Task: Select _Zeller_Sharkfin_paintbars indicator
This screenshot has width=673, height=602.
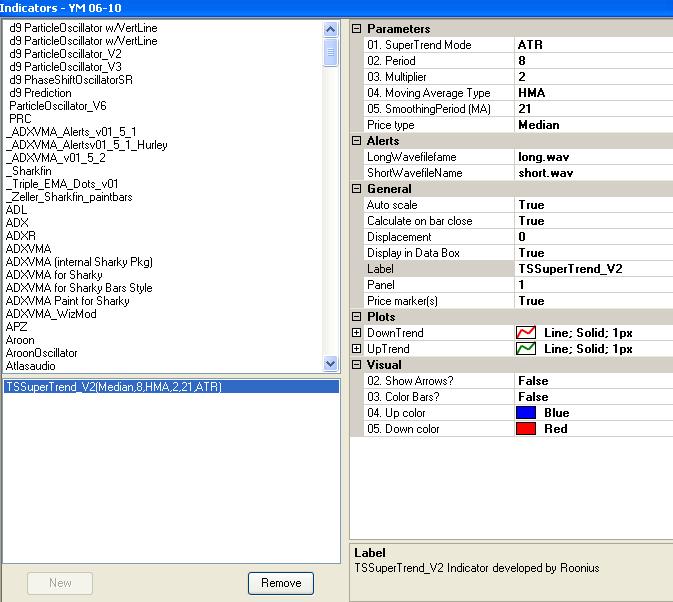Action: [70, 197]
